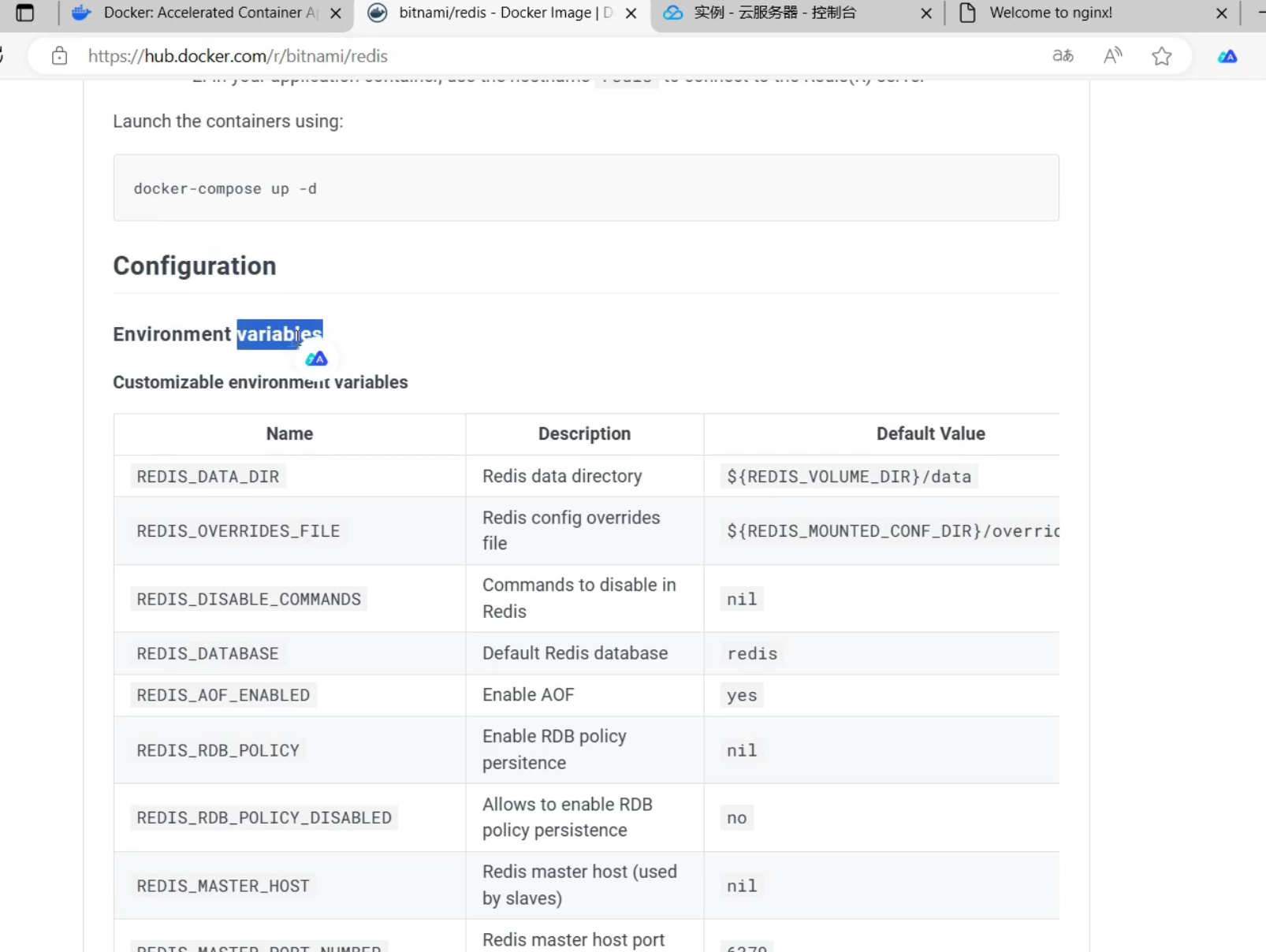Click 'nil' value in REDIS_RDB_POLICY row
This screenshot has height=952, width=1266.
pyautogui.click(x=742, y=750)
